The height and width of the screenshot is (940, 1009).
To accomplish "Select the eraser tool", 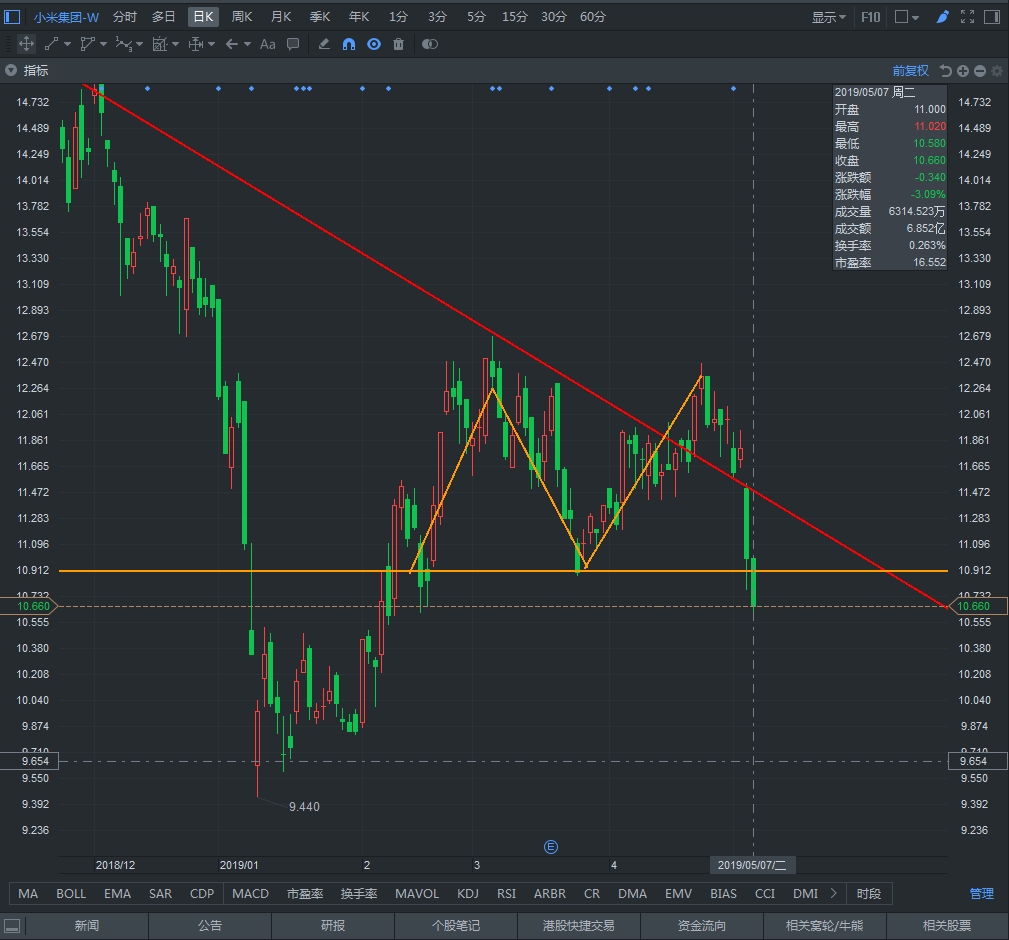I will [324, 44].
